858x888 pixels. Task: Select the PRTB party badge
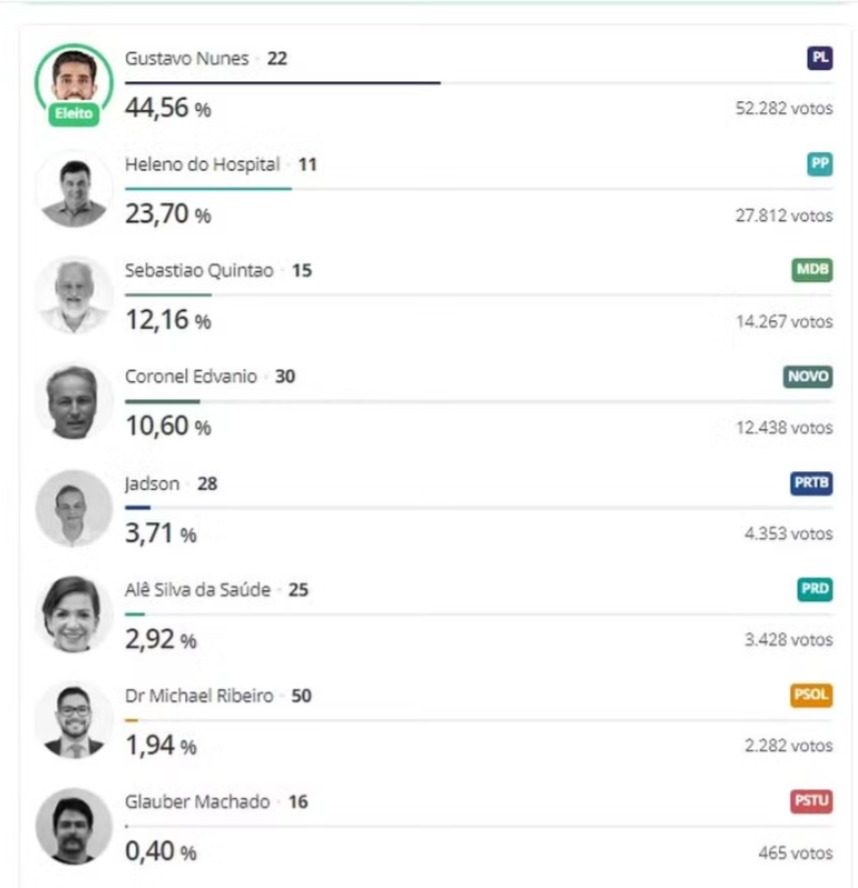pos(811,483)
